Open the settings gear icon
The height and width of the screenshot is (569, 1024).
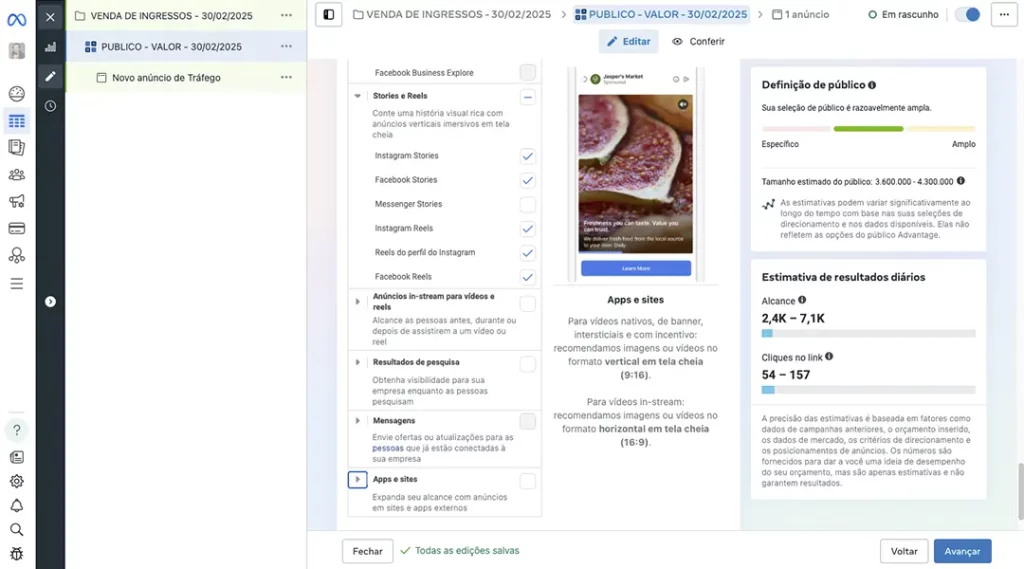(16, 481)
